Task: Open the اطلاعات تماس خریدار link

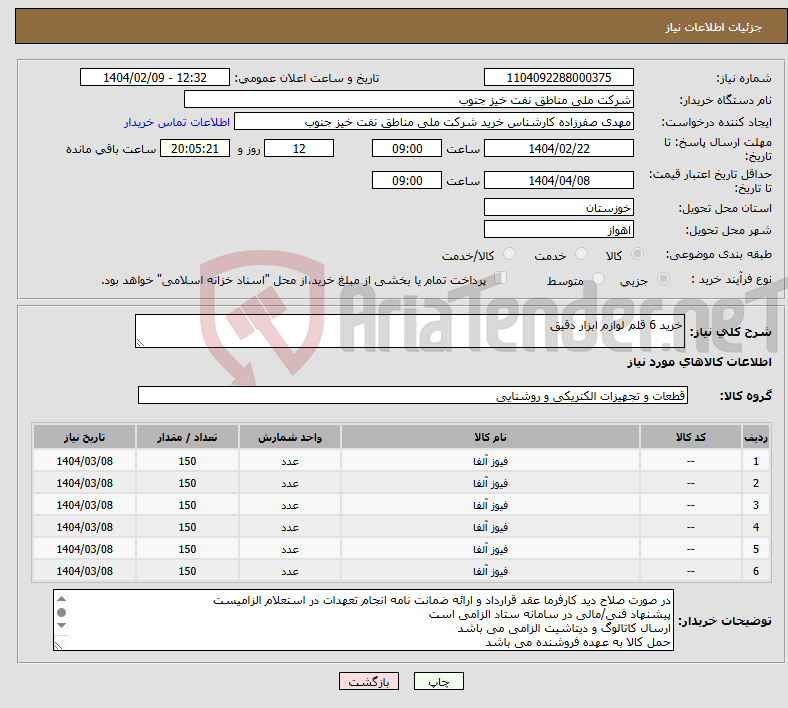Action: coord(176,122)
